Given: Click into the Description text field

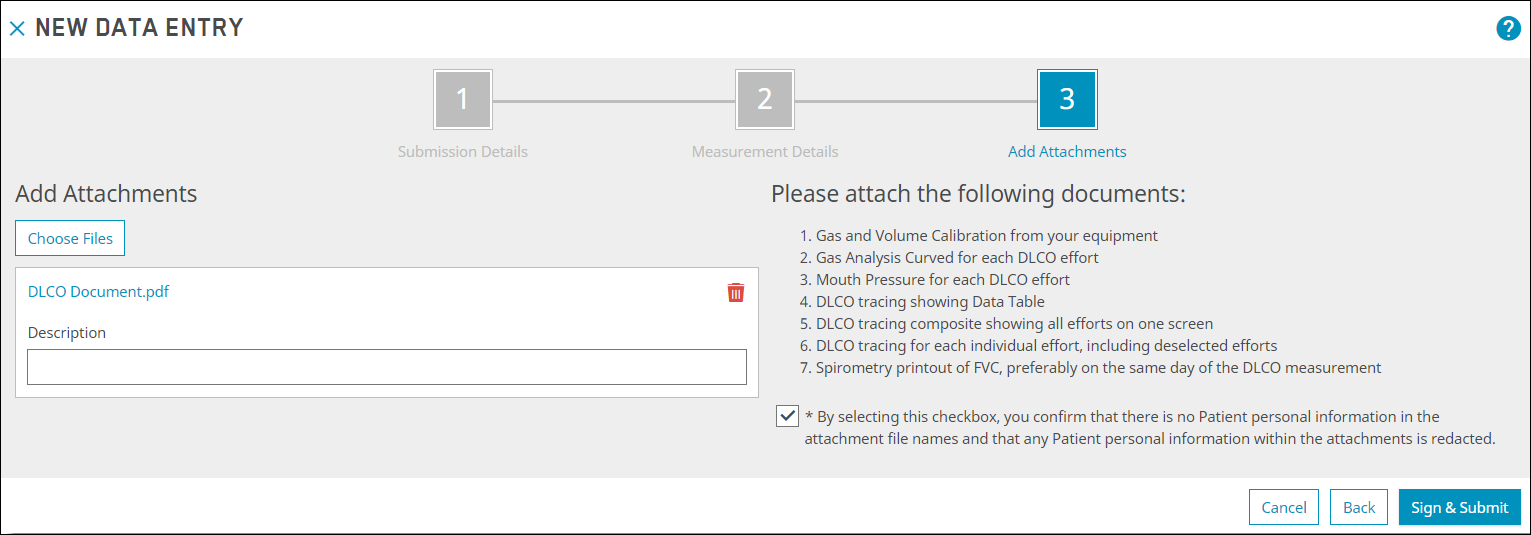Looking at the screenshot, I should click(x=387, y=367).
